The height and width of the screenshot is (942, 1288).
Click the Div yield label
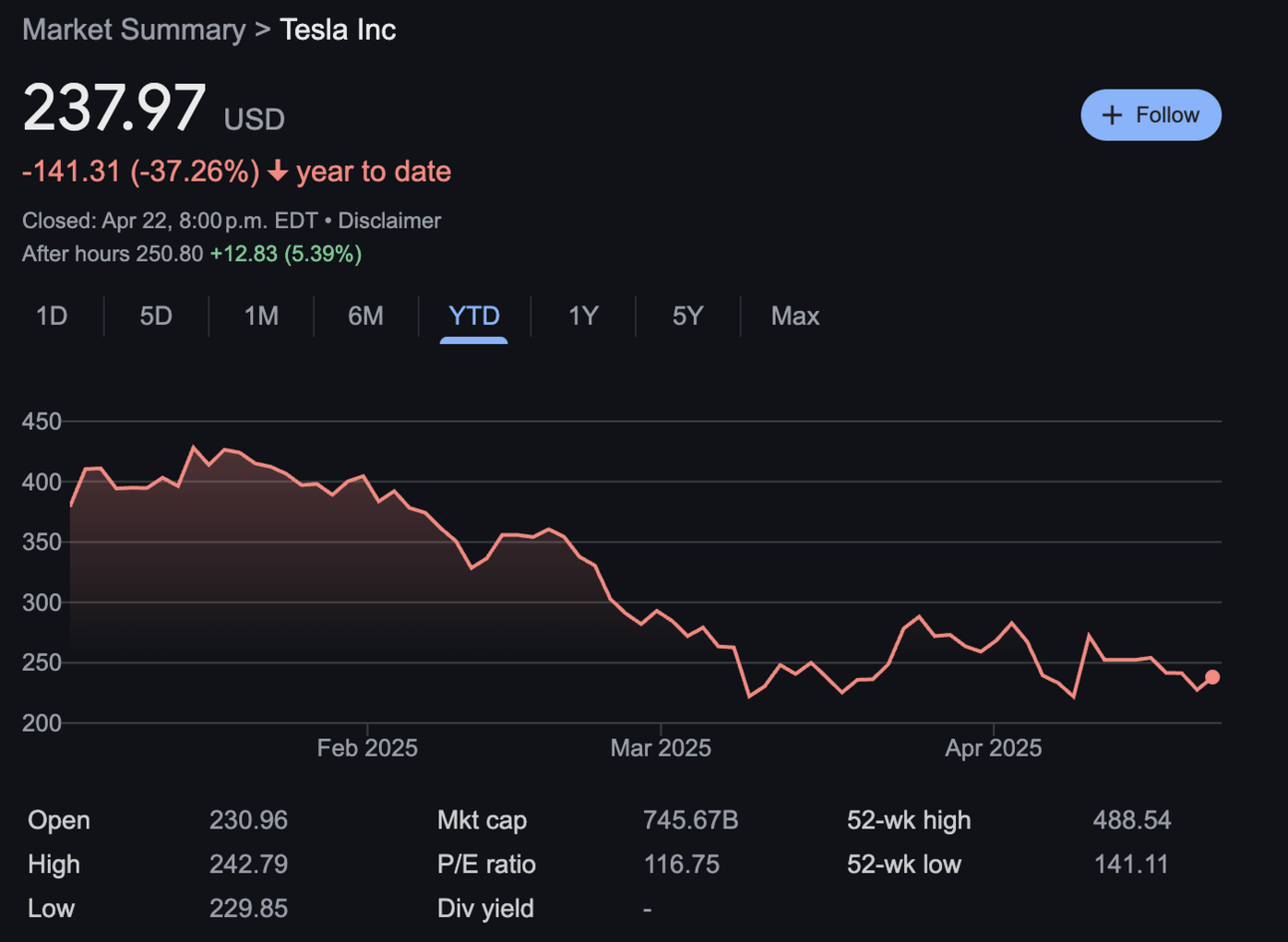tap(485, 908)
